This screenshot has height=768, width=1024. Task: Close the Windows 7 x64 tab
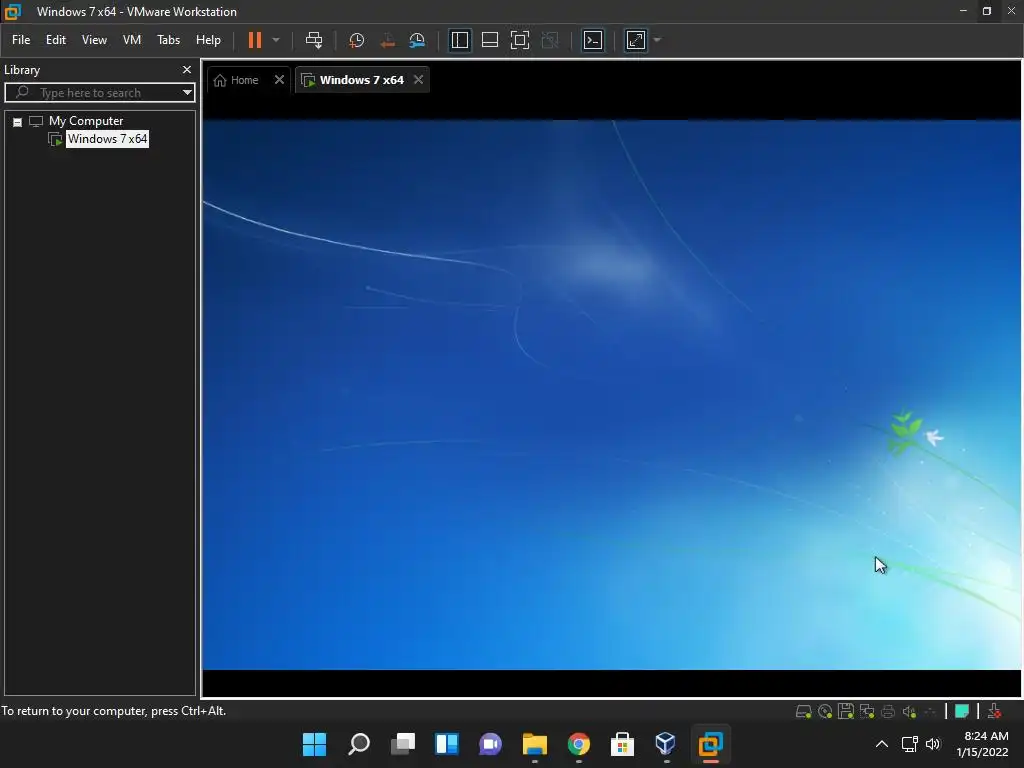point(419,80)
